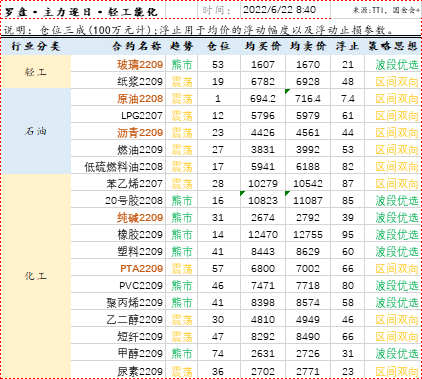
Task: Click the 趋势 column header
Action: pos(182,46)
